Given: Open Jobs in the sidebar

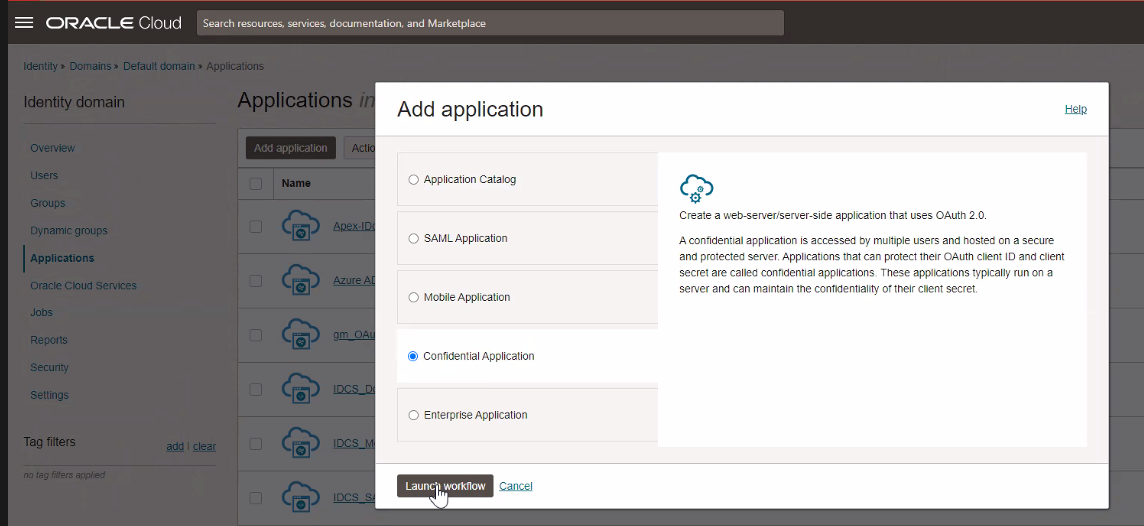Looking at the screenshot, I should tap(42, 312).
